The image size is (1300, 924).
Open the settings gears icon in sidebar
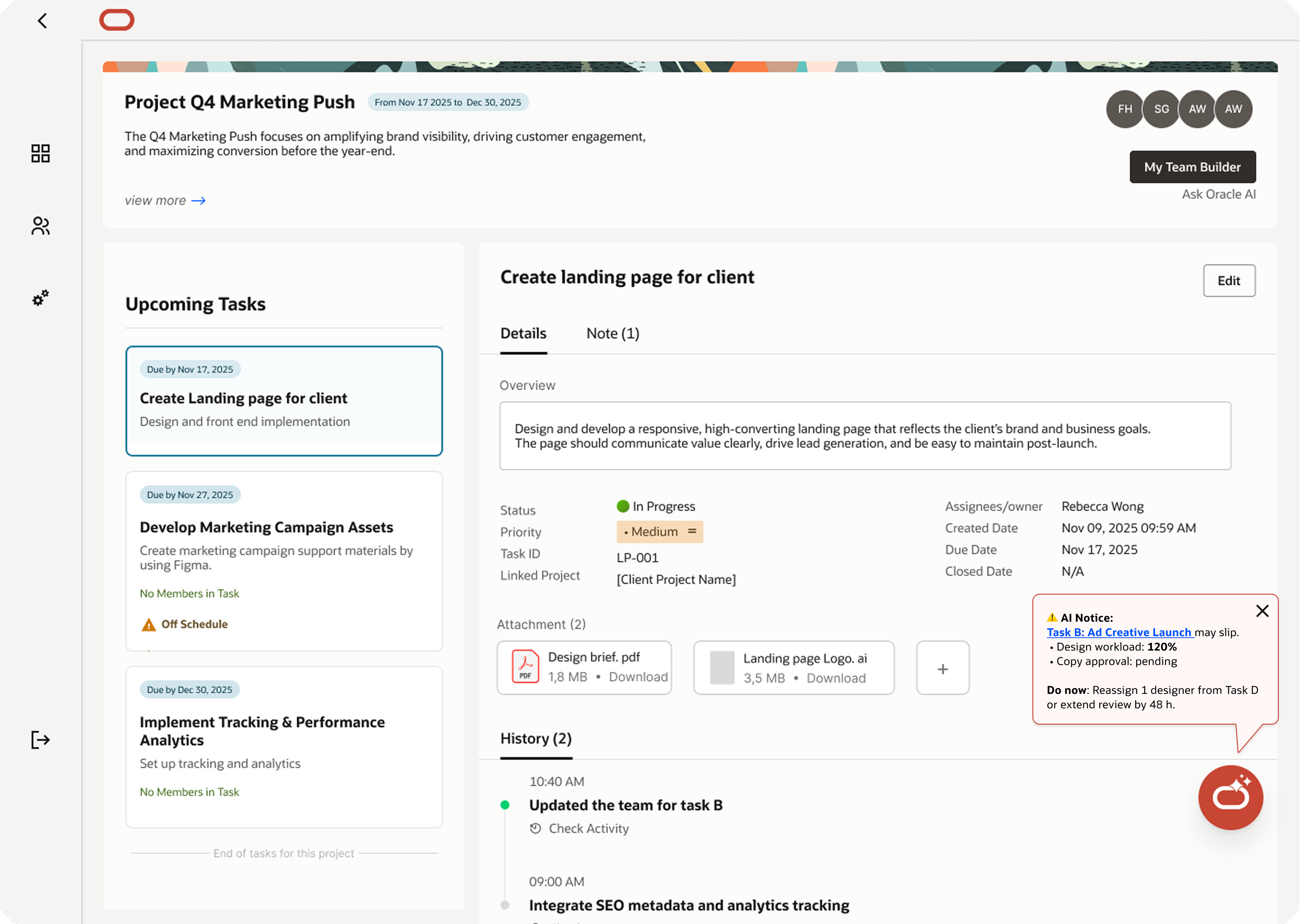[41, 298]
